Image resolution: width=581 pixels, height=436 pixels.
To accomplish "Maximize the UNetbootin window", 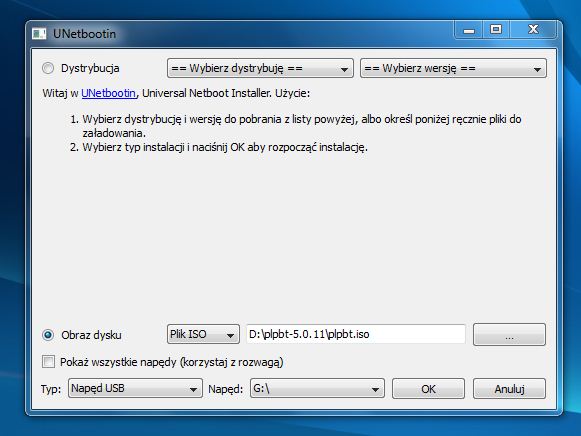I will click(x=496, y=30).
